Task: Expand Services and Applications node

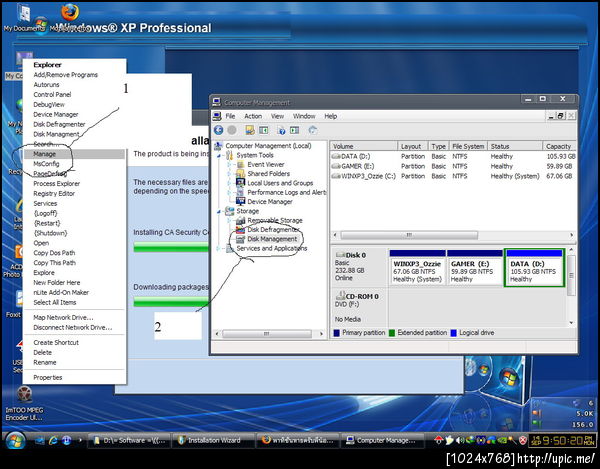Action: tap(219, 249)
